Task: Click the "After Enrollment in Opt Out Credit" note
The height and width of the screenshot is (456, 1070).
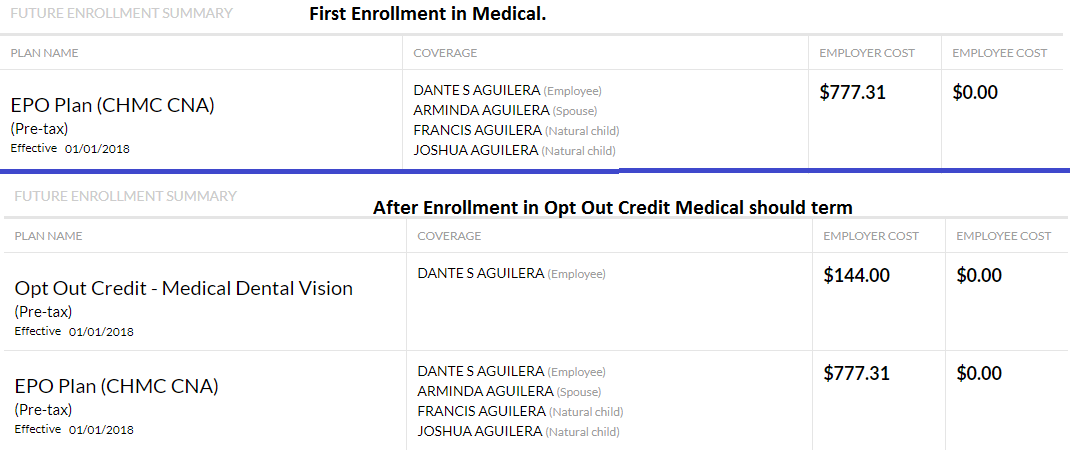Action: click(612, 208)
